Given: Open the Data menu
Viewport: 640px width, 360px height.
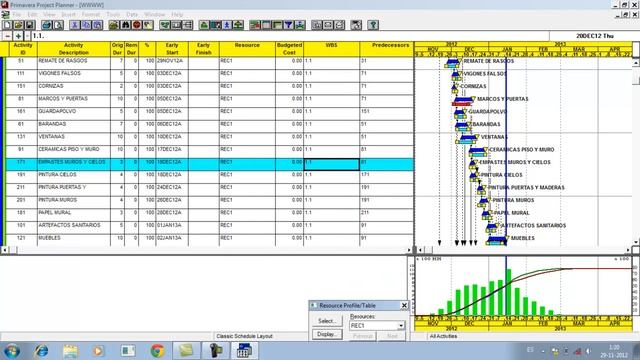Looking at the screenshot, I should (132, 15).
